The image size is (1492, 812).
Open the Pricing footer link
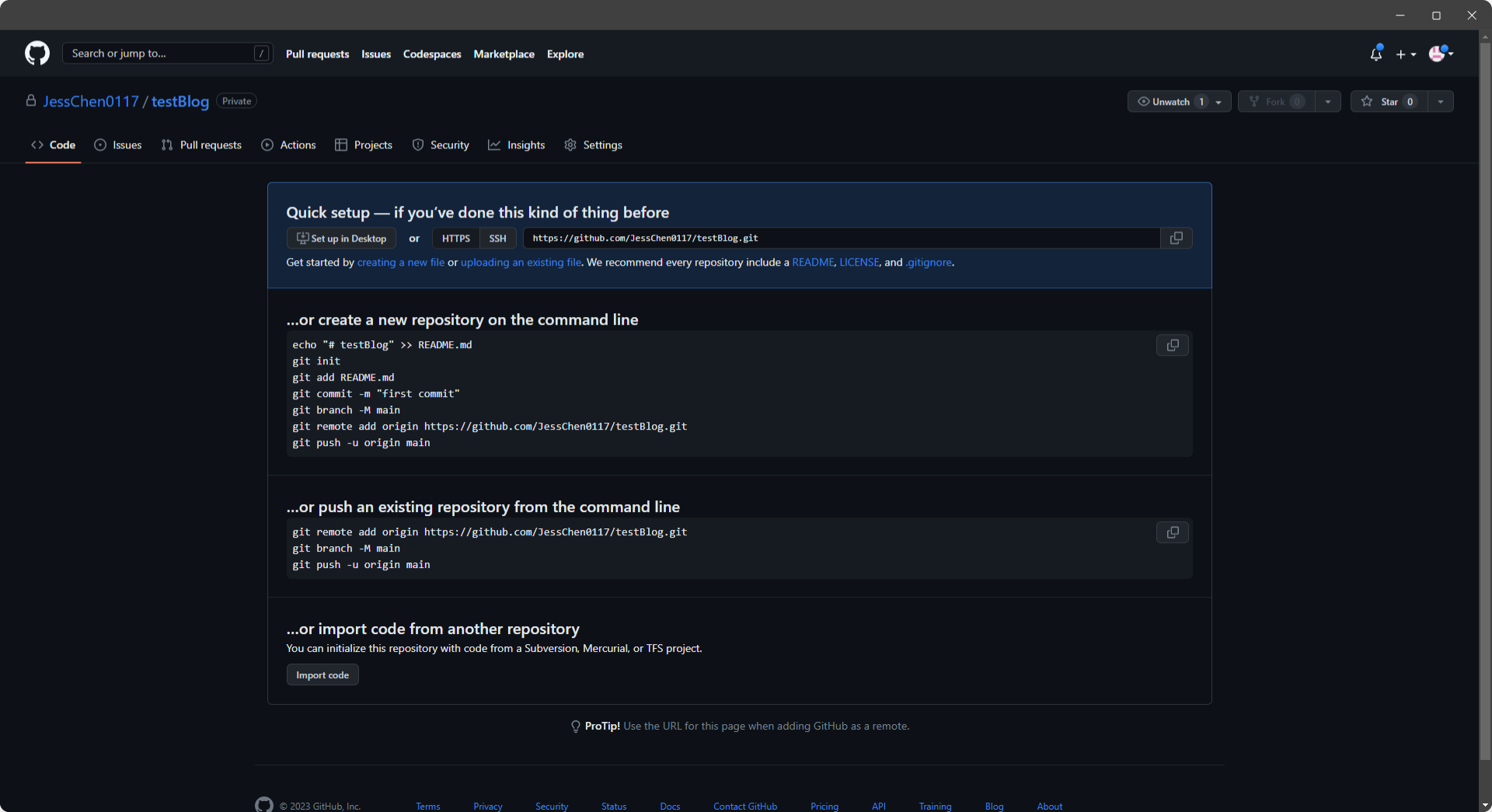click(824, 807)
